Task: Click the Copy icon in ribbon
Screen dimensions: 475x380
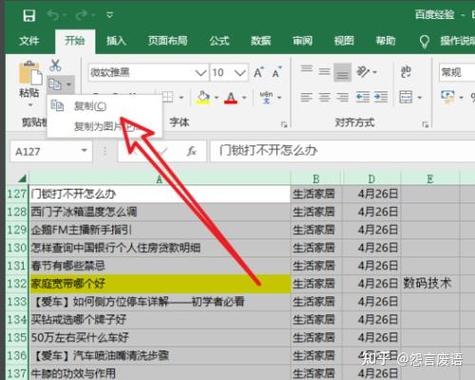Action: point(55,84)
